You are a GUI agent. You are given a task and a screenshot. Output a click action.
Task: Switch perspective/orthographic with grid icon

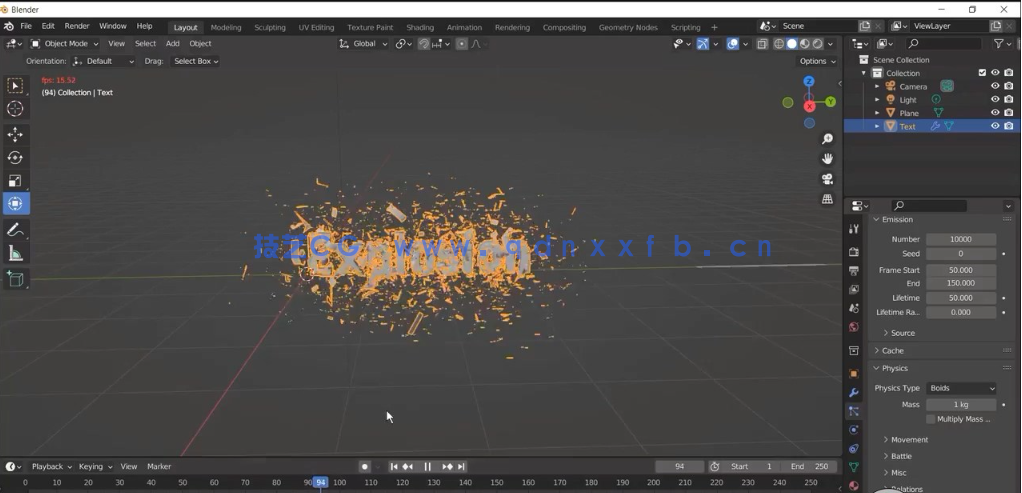827,199
